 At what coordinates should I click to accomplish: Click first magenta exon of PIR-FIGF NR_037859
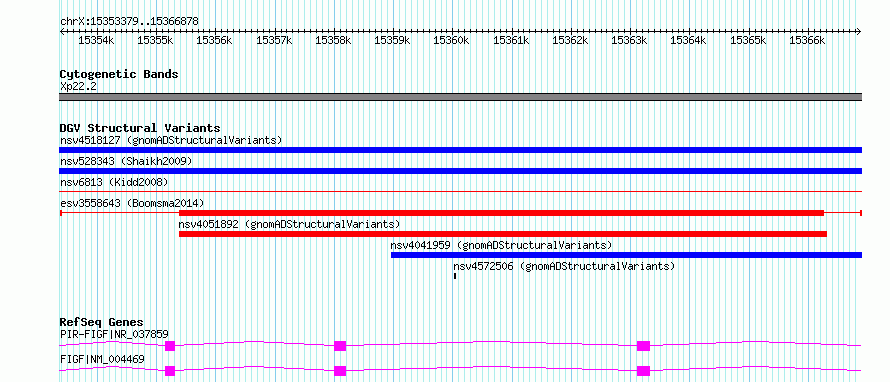pyautogui.click(x=170, y=346)
